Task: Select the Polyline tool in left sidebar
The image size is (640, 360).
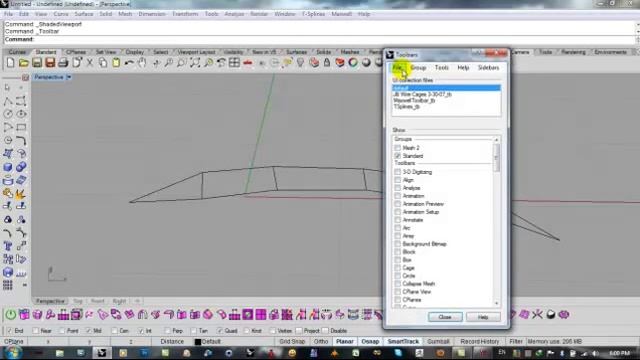Action: [8, 101]
